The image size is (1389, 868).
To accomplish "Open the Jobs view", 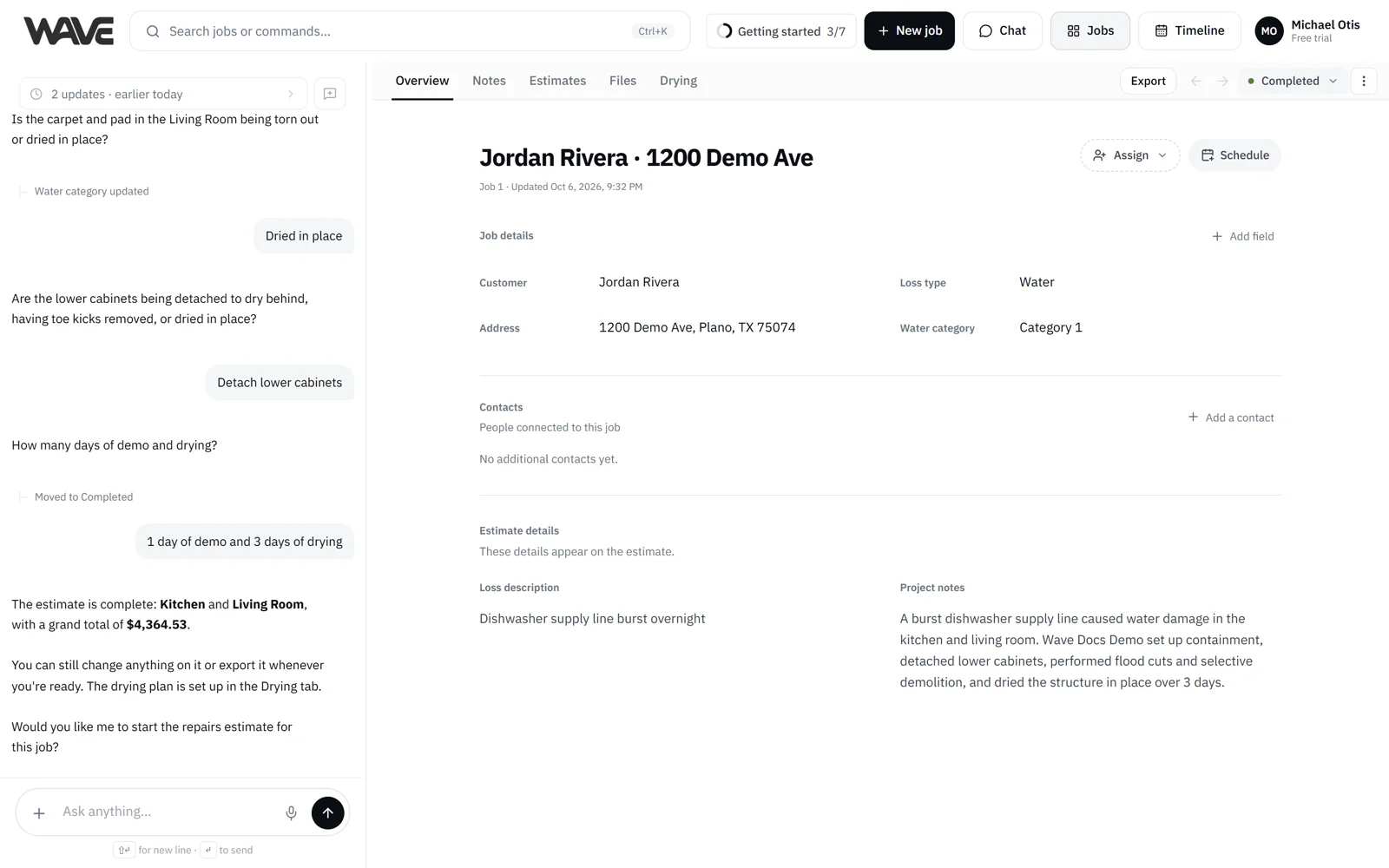I will tap(1090, 31).
